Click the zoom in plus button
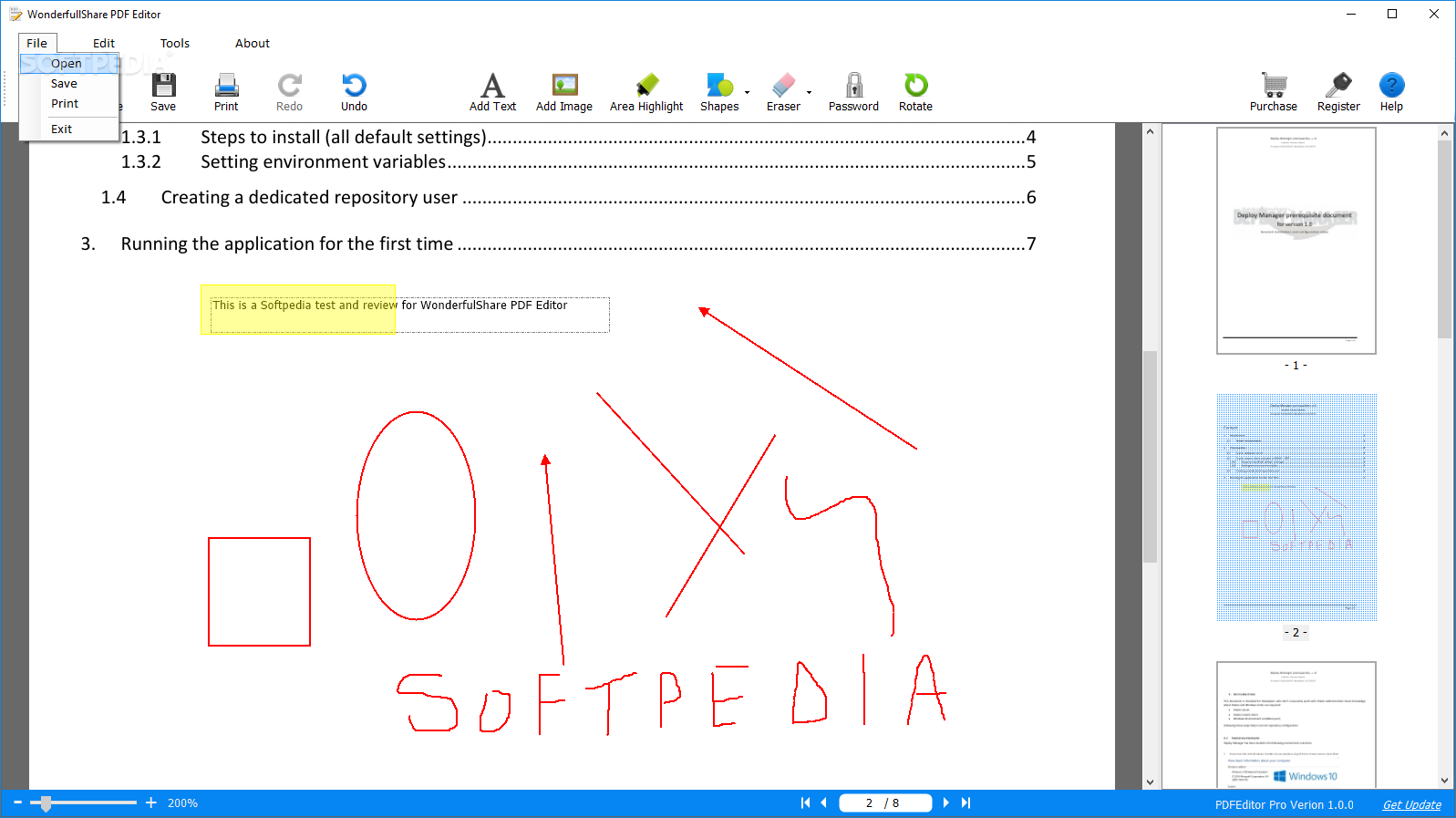1456x818 pixels. tap(151, 802)
